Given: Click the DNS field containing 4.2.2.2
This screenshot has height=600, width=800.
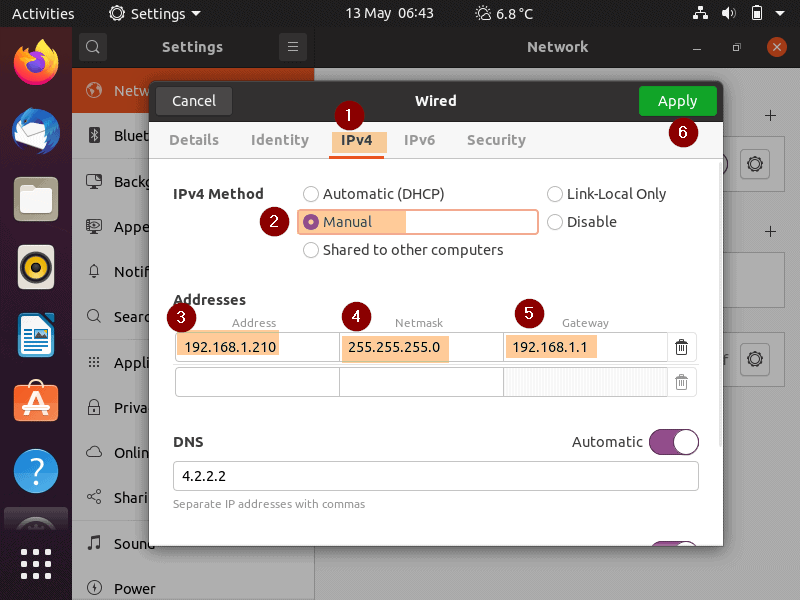Looking at the screenshot, I should (436, 476).
